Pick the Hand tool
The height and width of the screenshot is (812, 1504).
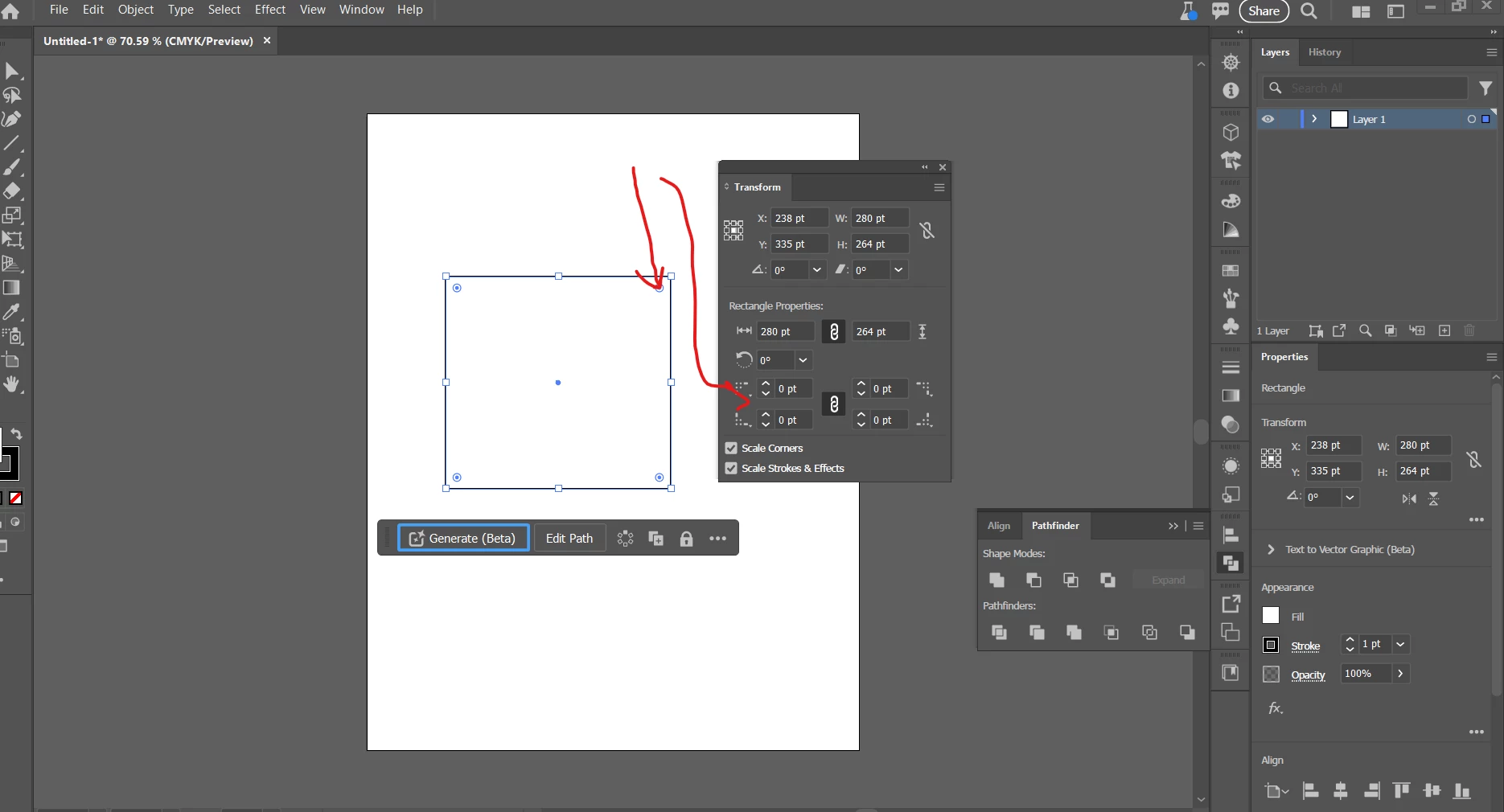pos(11,384)
